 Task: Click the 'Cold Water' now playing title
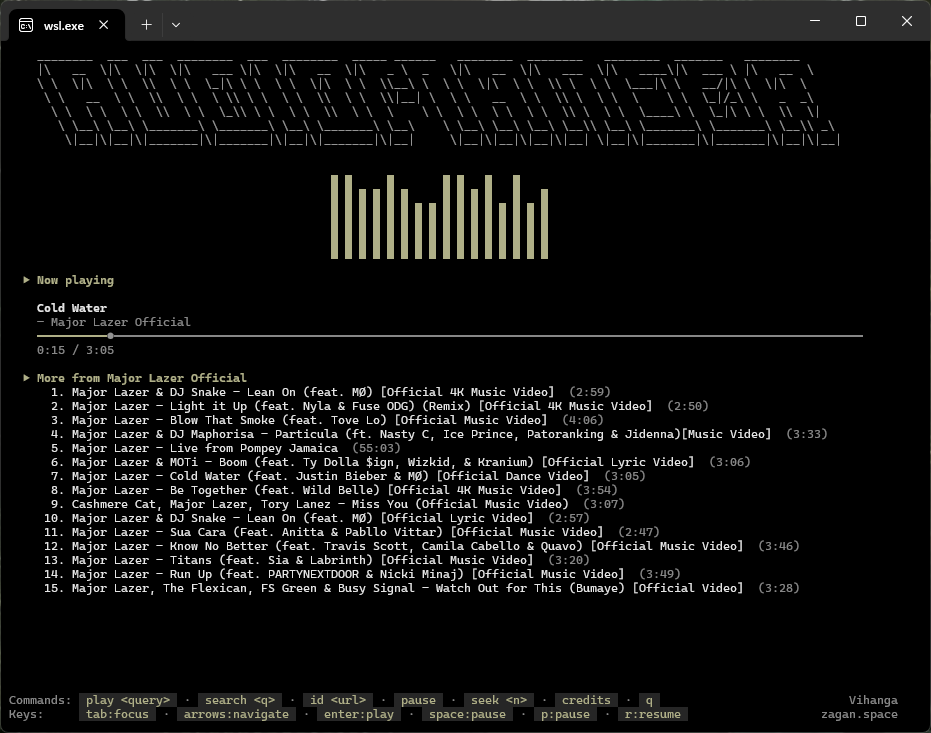click(72, 308)
